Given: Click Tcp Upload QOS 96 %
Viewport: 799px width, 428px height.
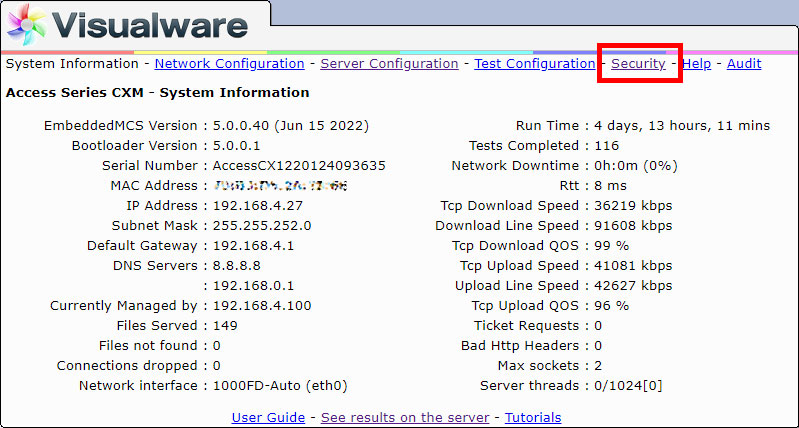Looking at the screenshot, I should [x=611, y=306].
